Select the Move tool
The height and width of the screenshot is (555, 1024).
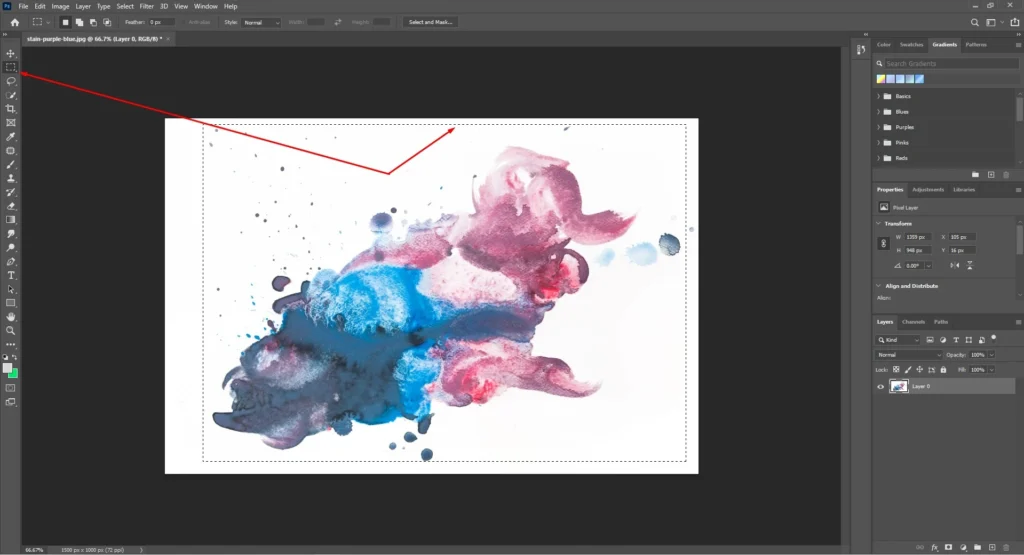[x=10, y=54]
